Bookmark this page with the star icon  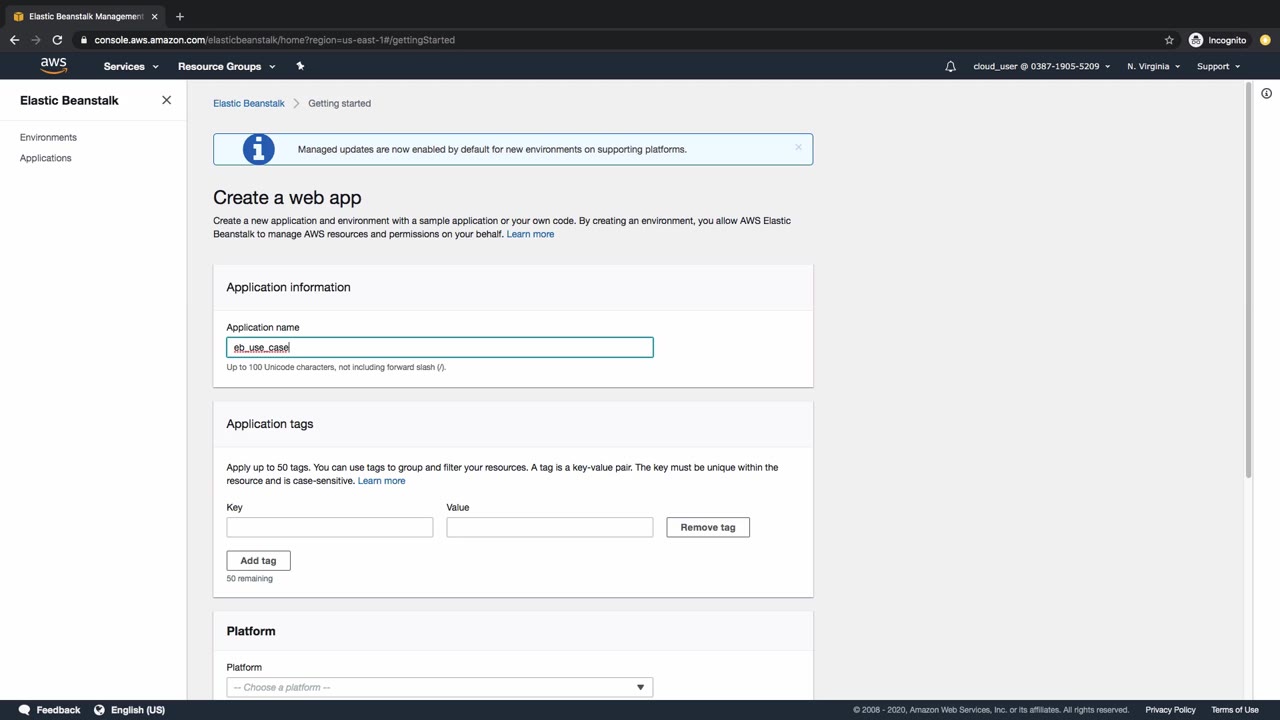[x=1169, y=40]
